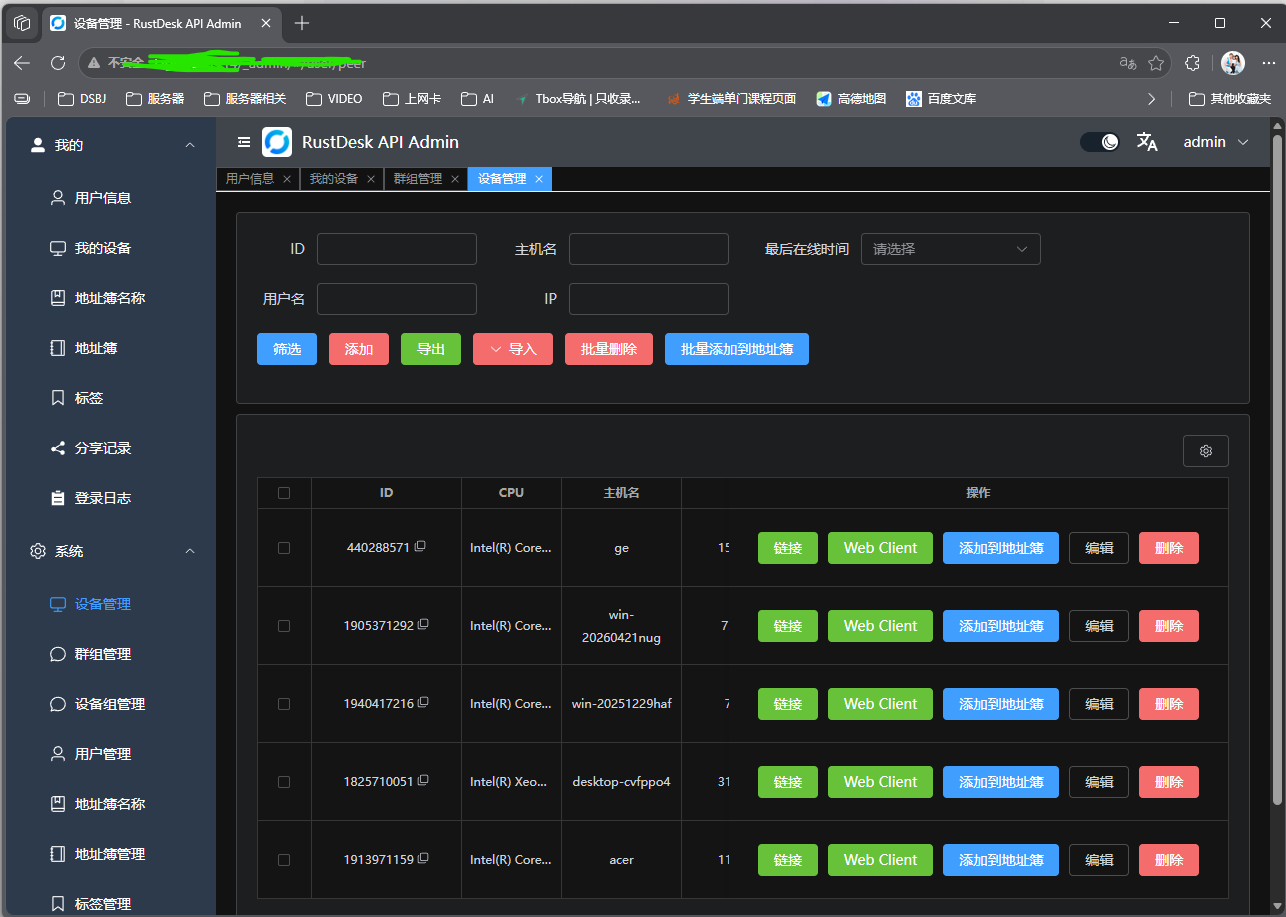Click the sidebar collapse hamburger icon
The height and width of the screenshot is (917, 1286).
tap(244, 142)
